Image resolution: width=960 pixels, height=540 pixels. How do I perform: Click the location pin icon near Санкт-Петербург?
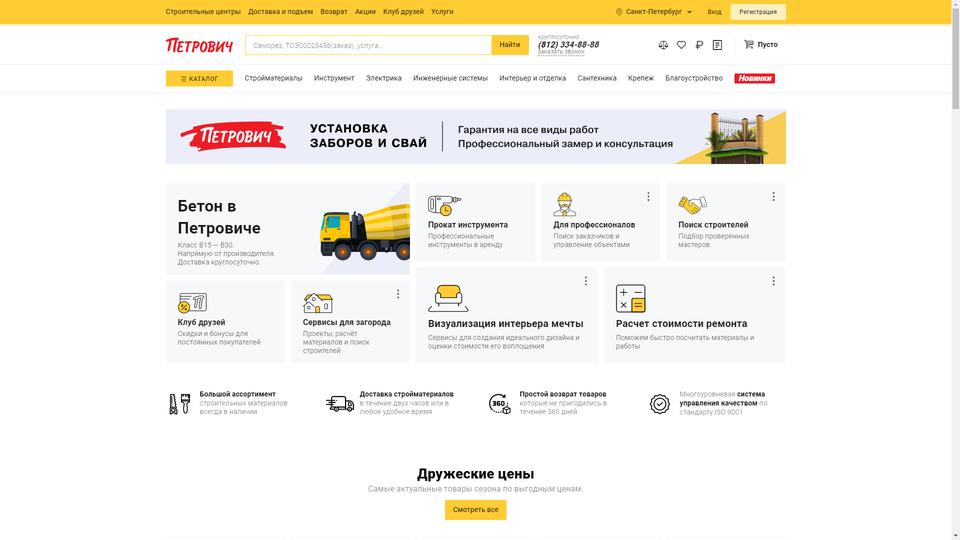coord(619,12)
